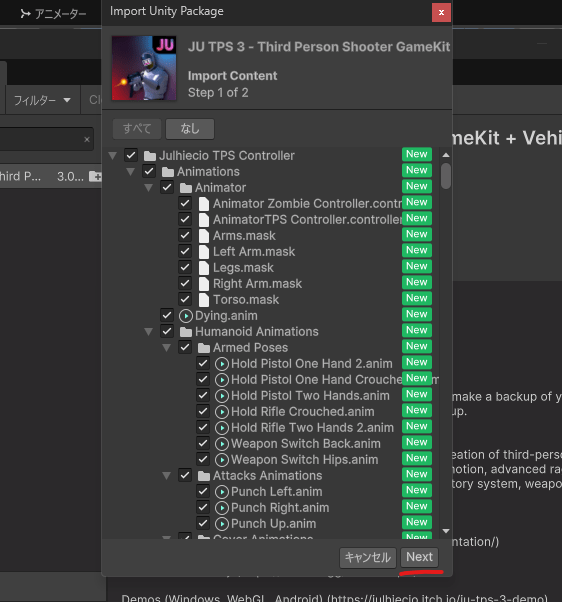Click the package list add icon in background
562x602 pixels.
(x=95, y=177)
